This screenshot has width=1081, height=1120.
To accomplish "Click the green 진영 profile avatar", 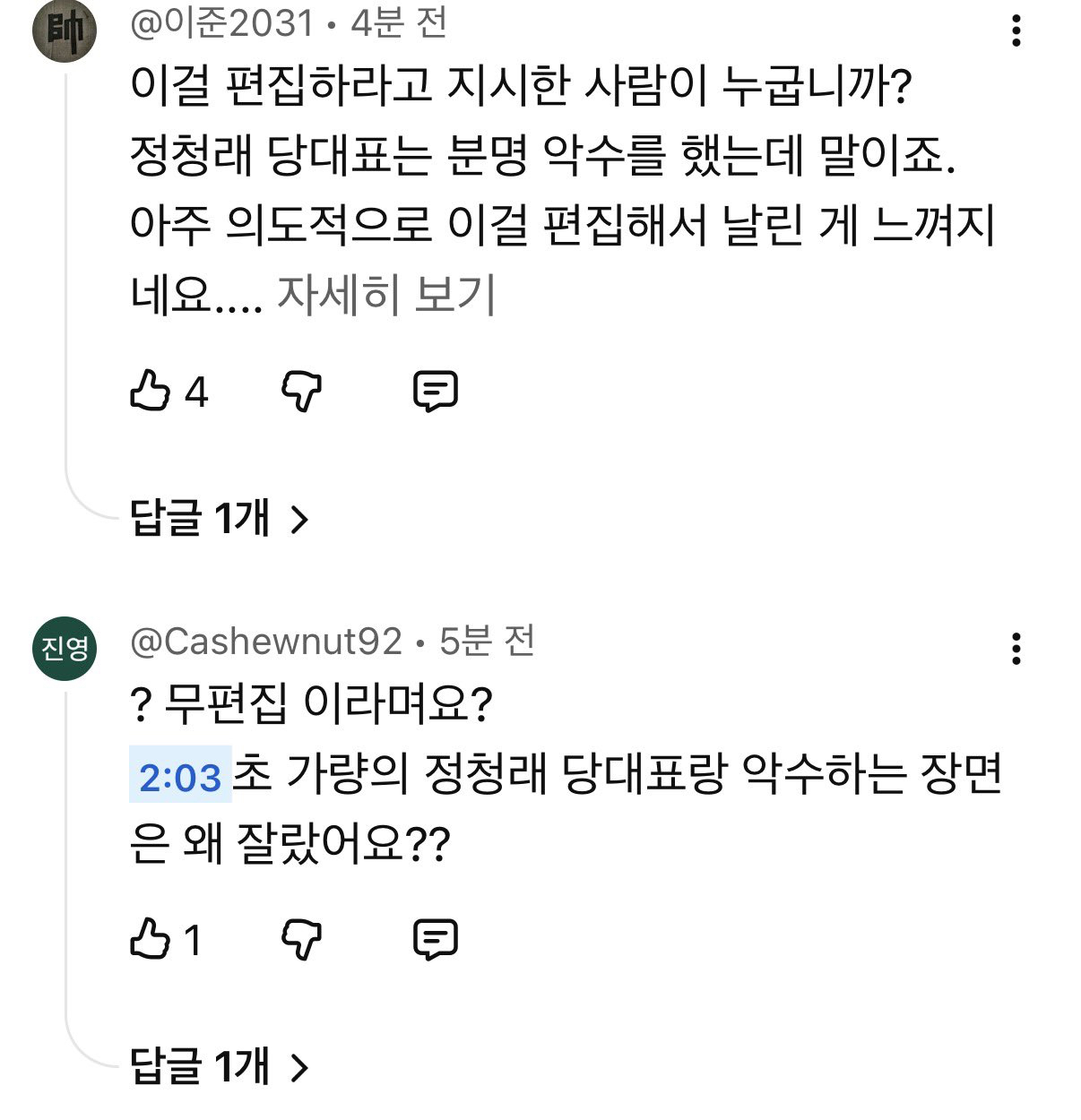I will (65, 648).
